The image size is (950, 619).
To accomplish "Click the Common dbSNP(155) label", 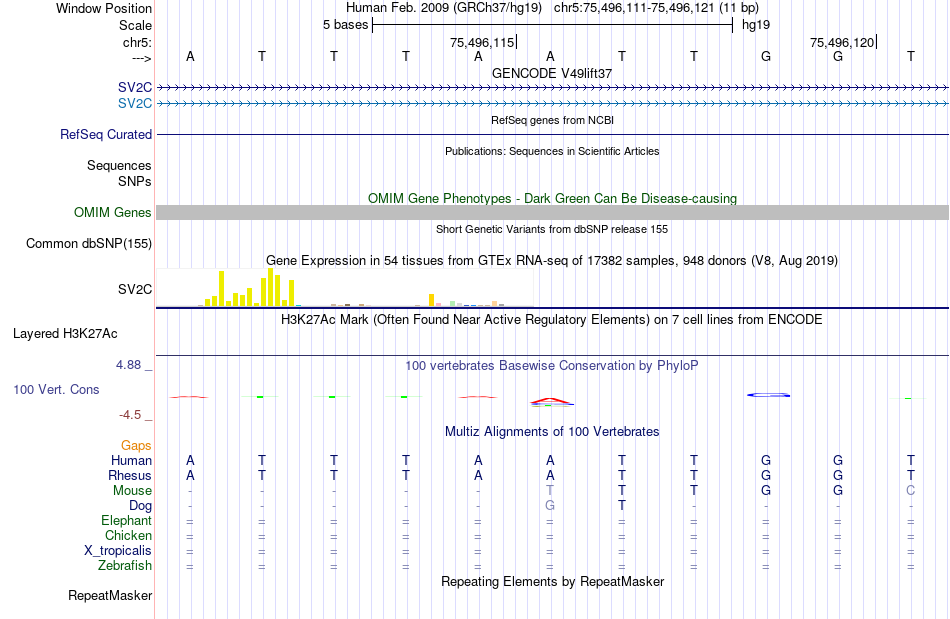I will (x=88, y=243).
